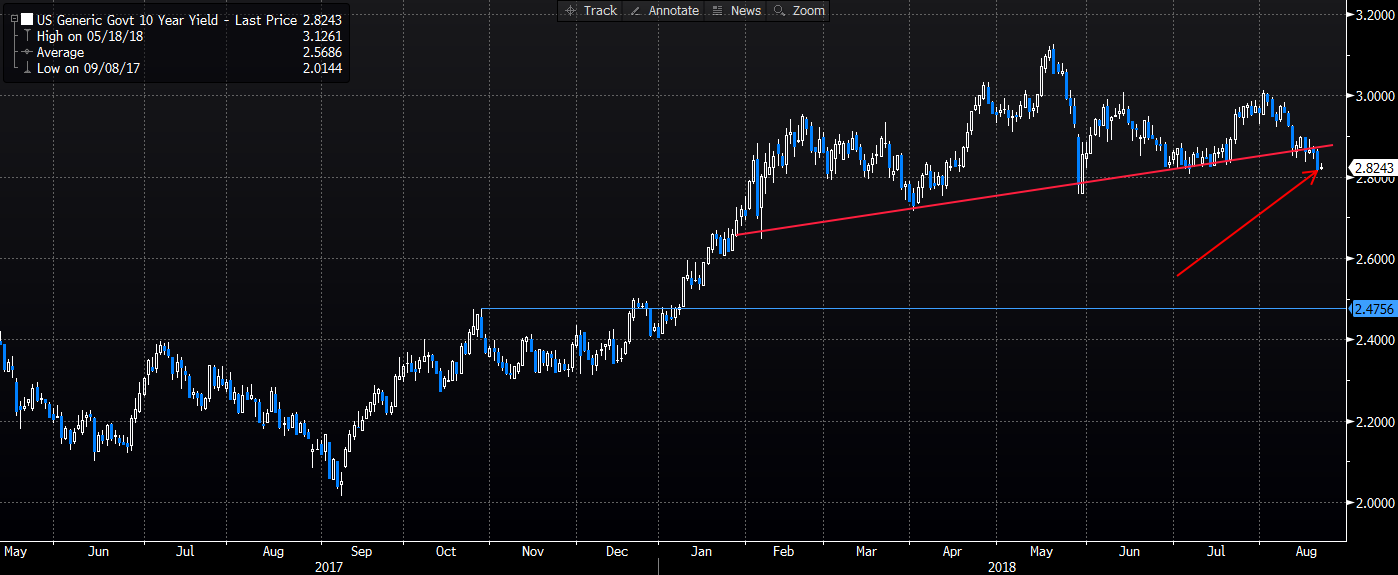Show News on the chart

[x=736, y=10]
